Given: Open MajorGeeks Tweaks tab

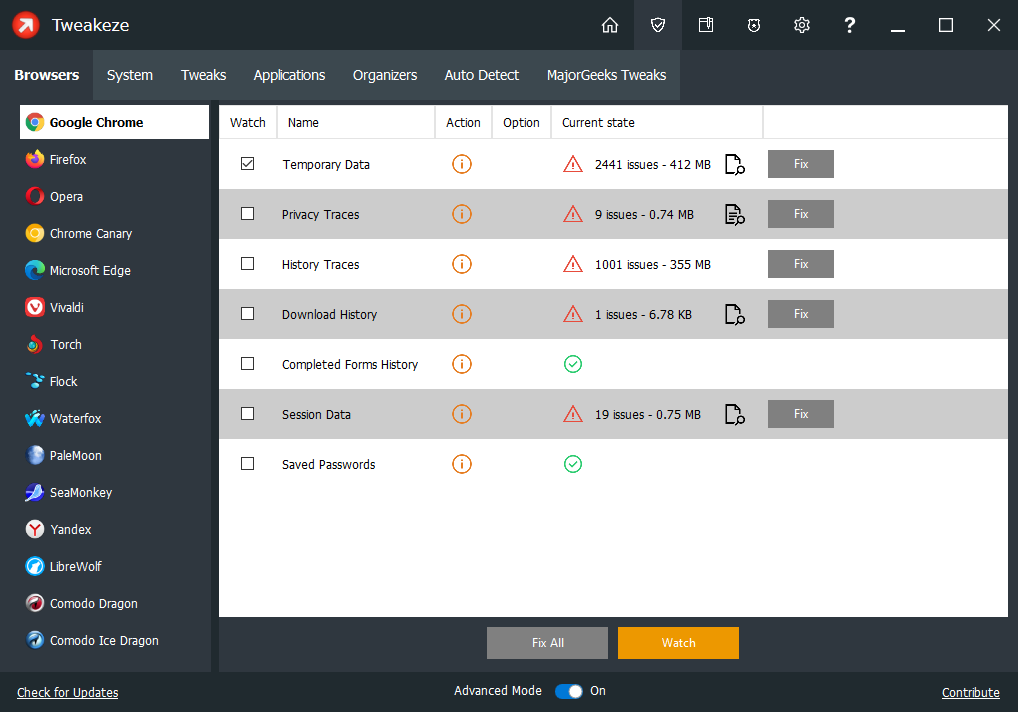Looking at the screenshot, I should pos(606,75).
